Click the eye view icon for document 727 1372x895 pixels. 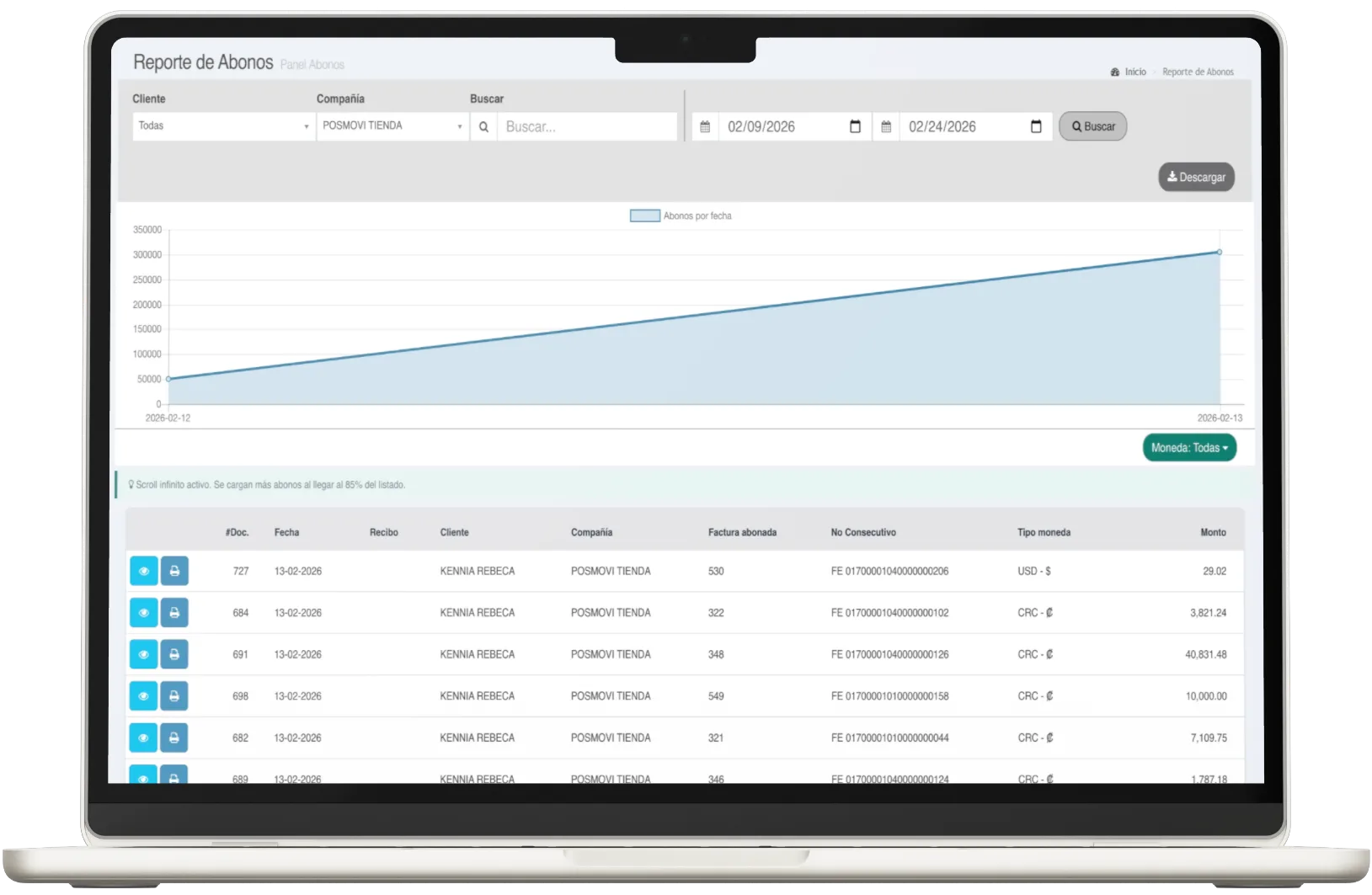click(143, 571)
